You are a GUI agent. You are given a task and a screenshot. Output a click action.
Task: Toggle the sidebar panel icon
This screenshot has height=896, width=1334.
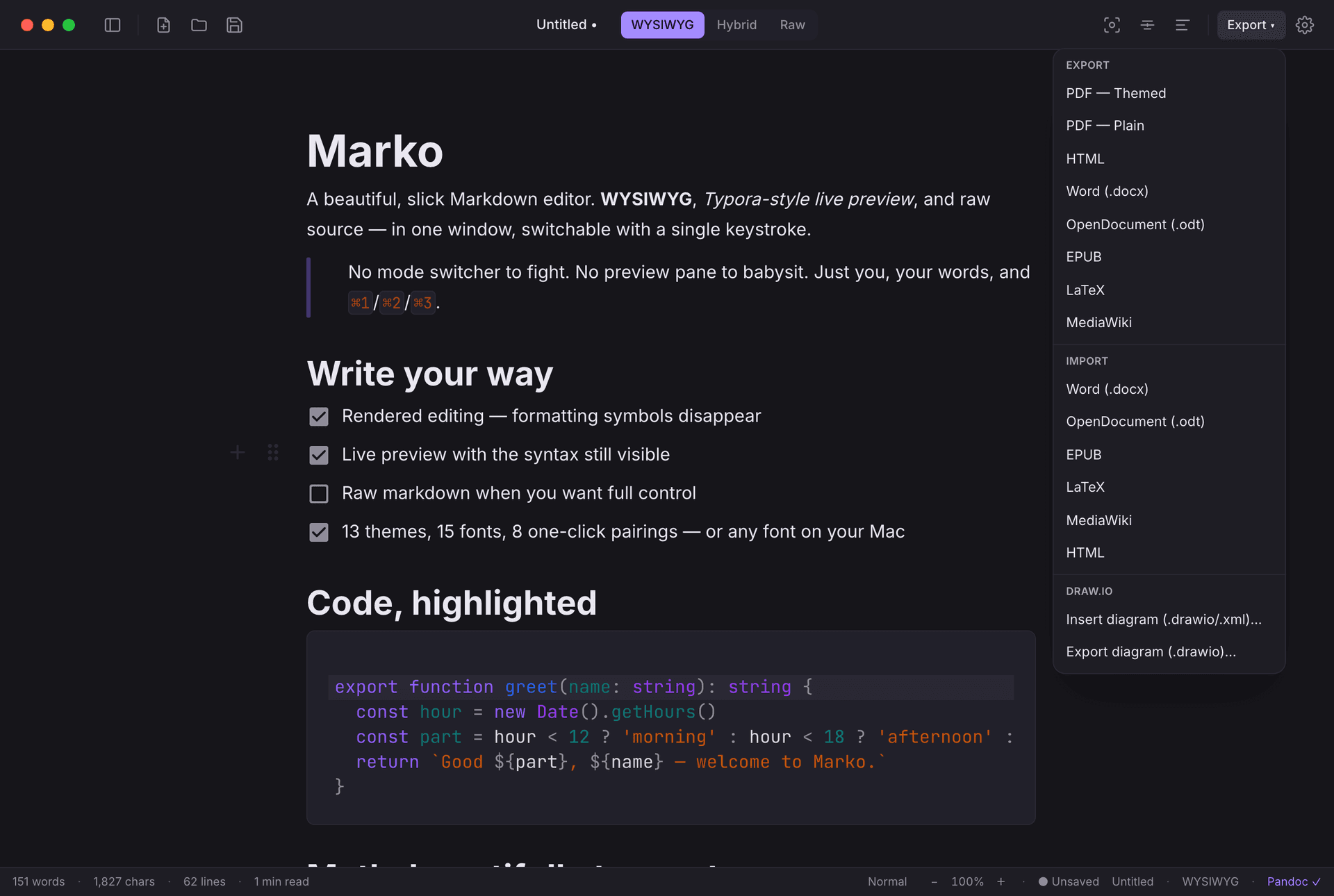113,25
